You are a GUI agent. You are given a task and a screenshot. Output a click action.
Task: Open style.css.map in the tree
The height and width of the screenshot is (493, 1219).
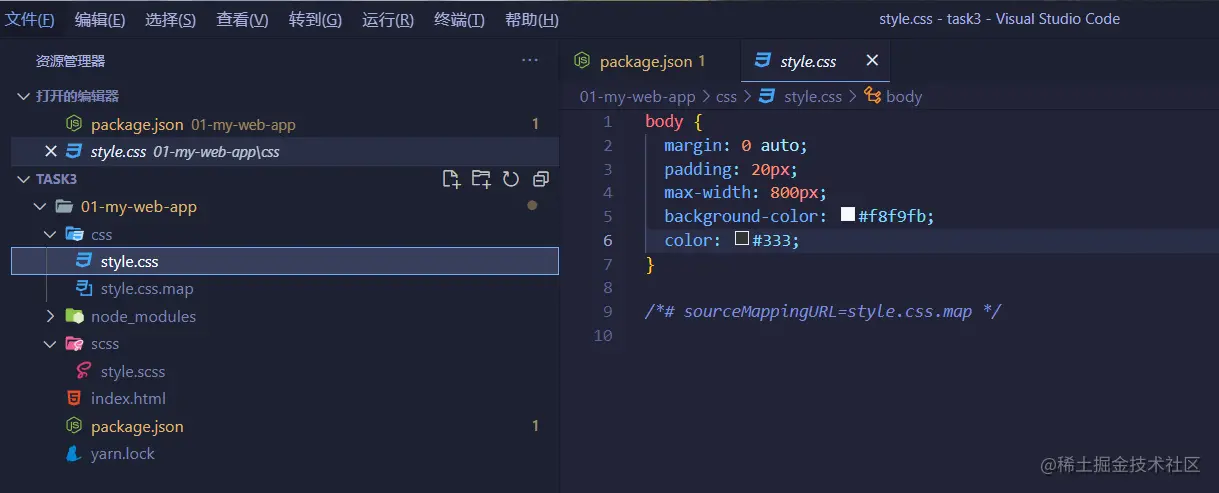pyautogui.click(x=147, y=289)
